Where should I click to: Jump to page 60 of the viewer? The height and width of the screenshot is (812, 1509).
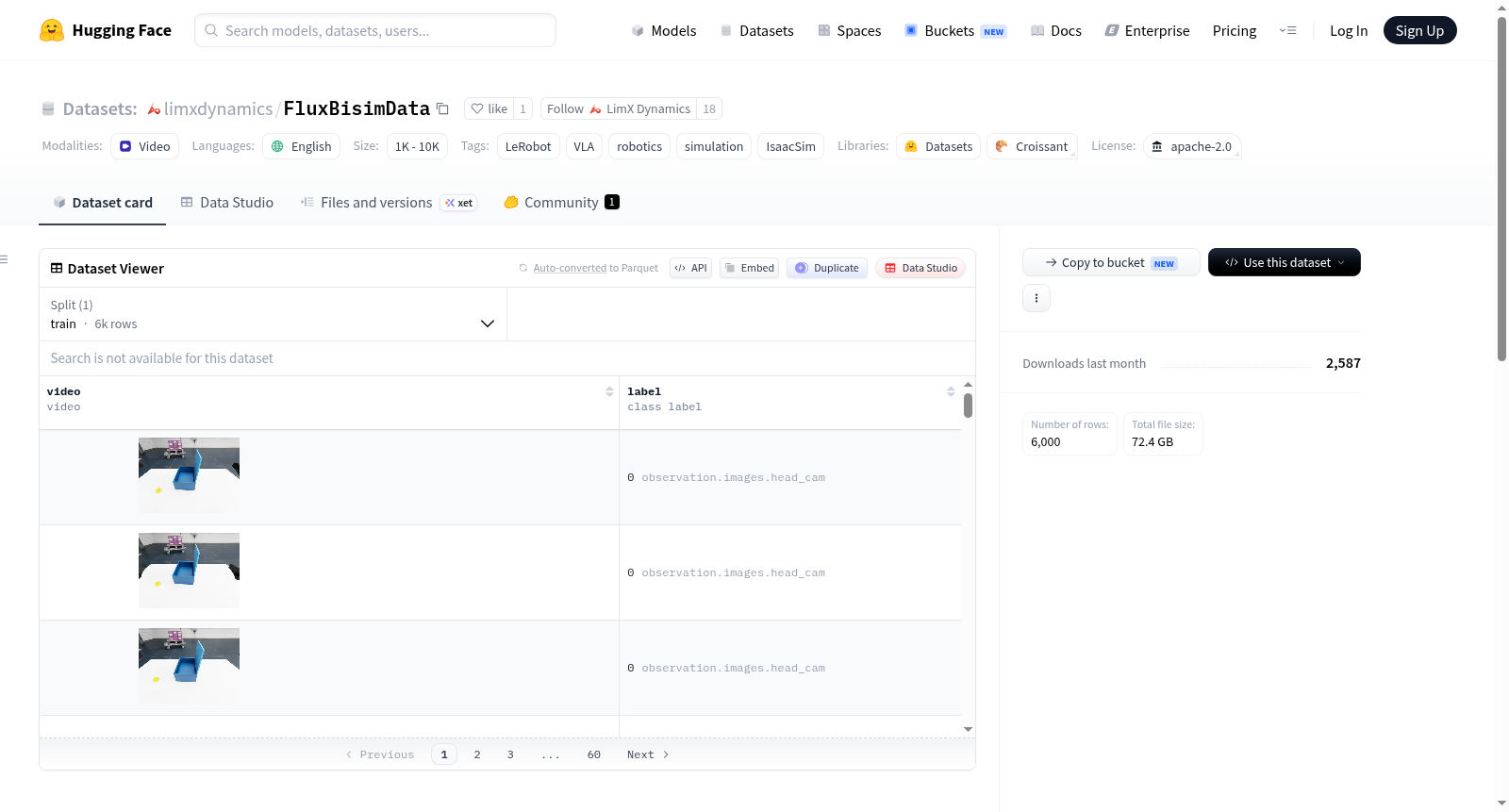click(x=594, y=754)
